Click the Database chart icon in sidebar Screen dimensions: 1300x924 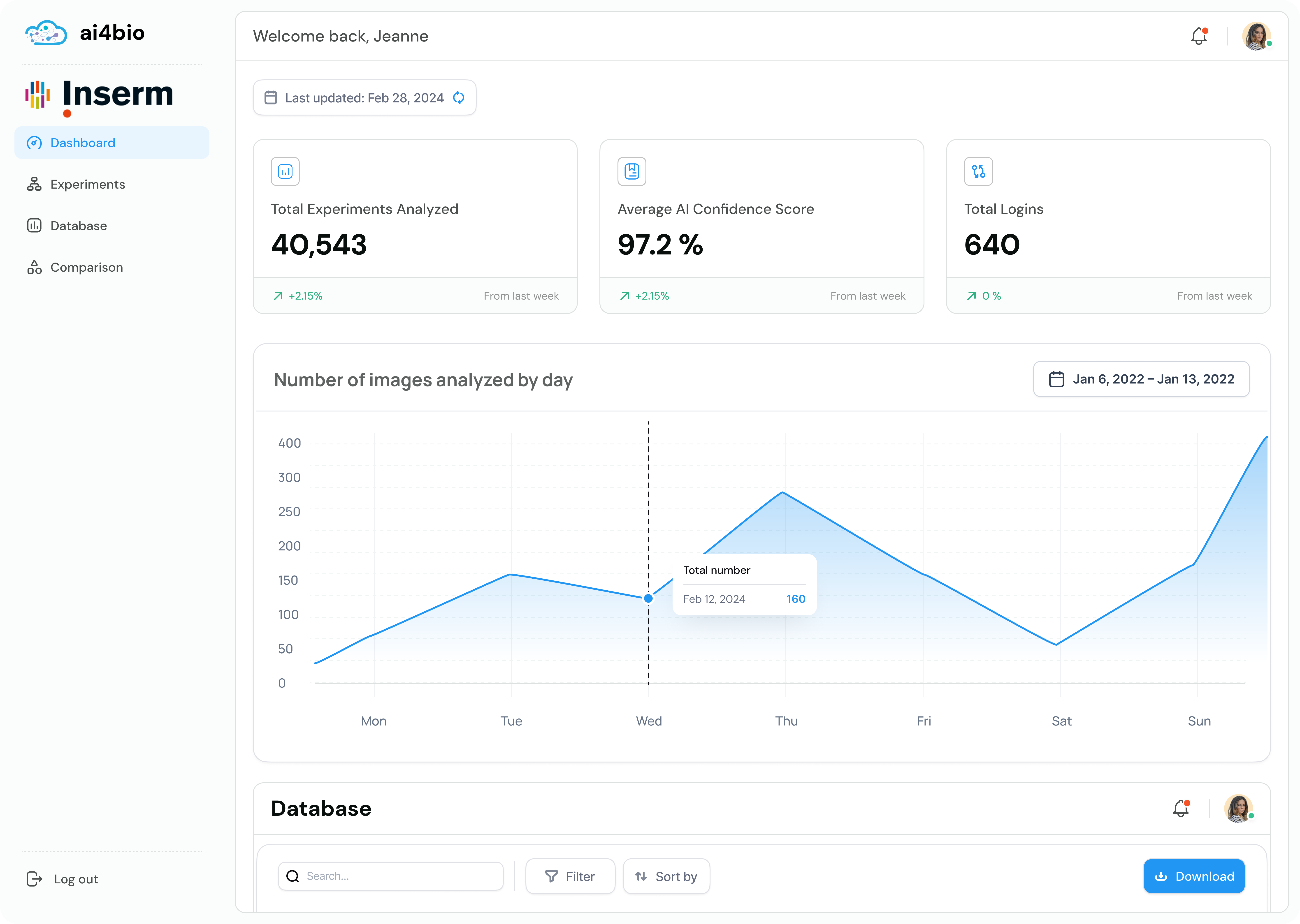[x=34, y=226]
